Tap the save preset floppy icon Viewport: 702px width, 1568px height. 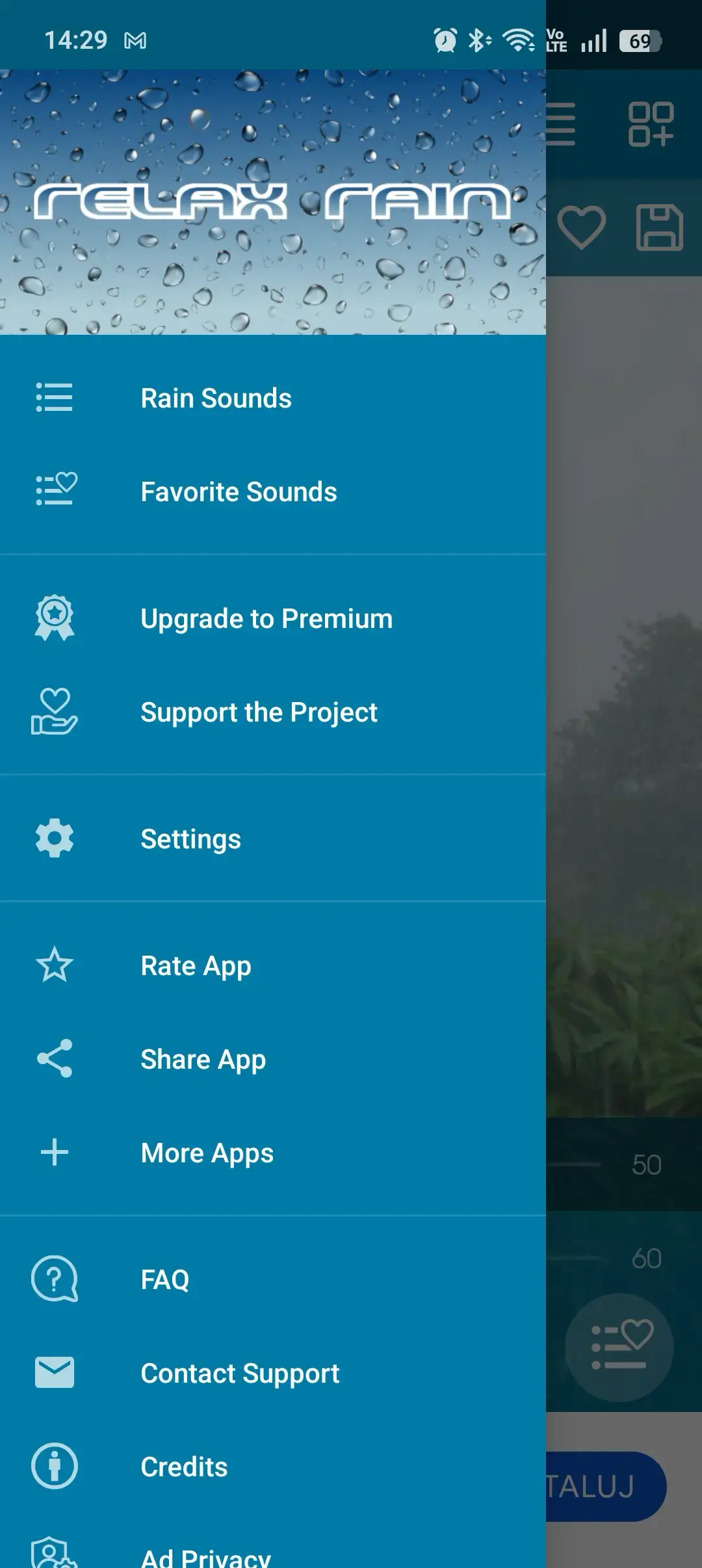click(x=659, y=228)
